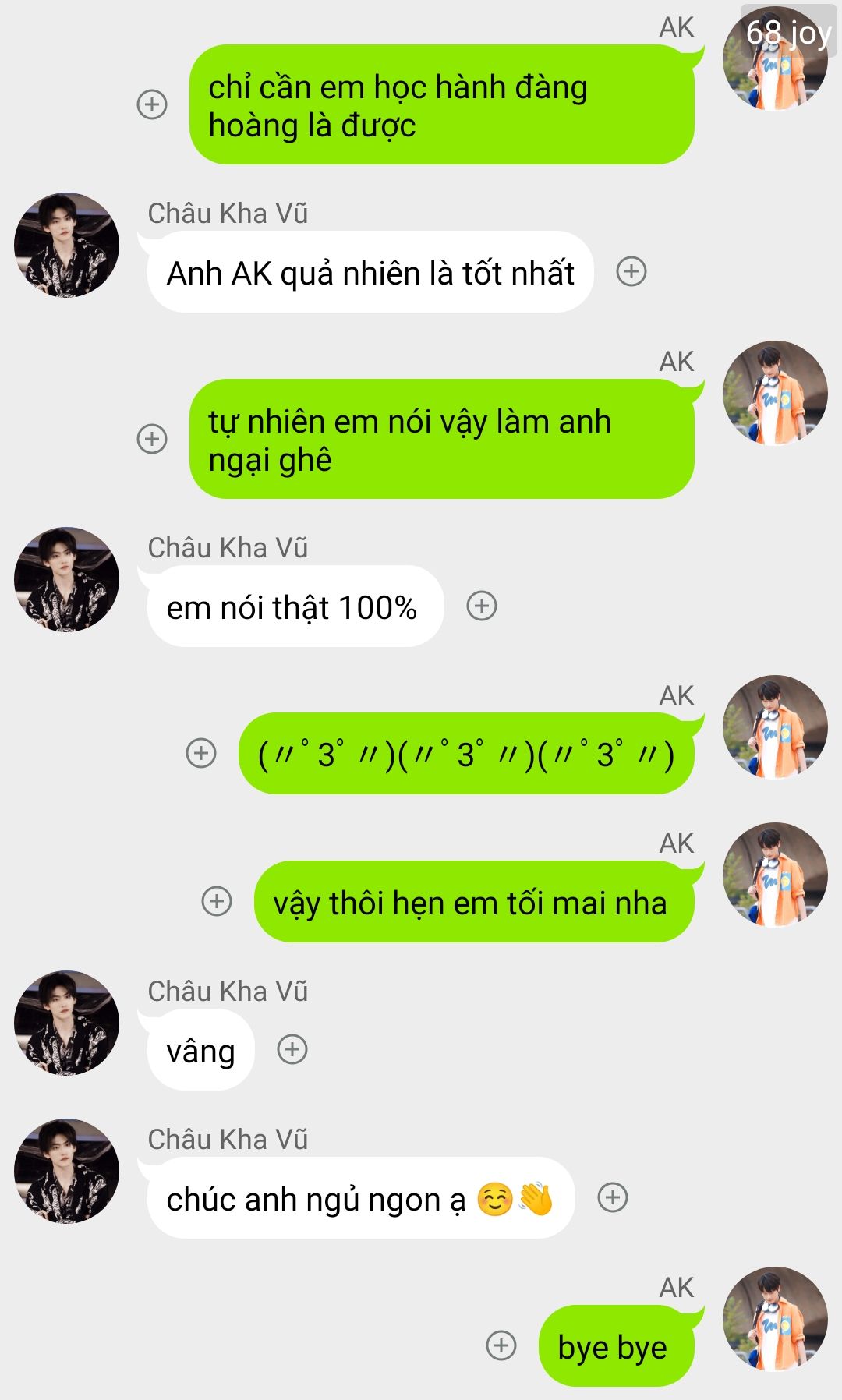The image size is (842, 1400).
Task: Open AK avatar beside the kaomoji message
Action: [x=775, y=727]
